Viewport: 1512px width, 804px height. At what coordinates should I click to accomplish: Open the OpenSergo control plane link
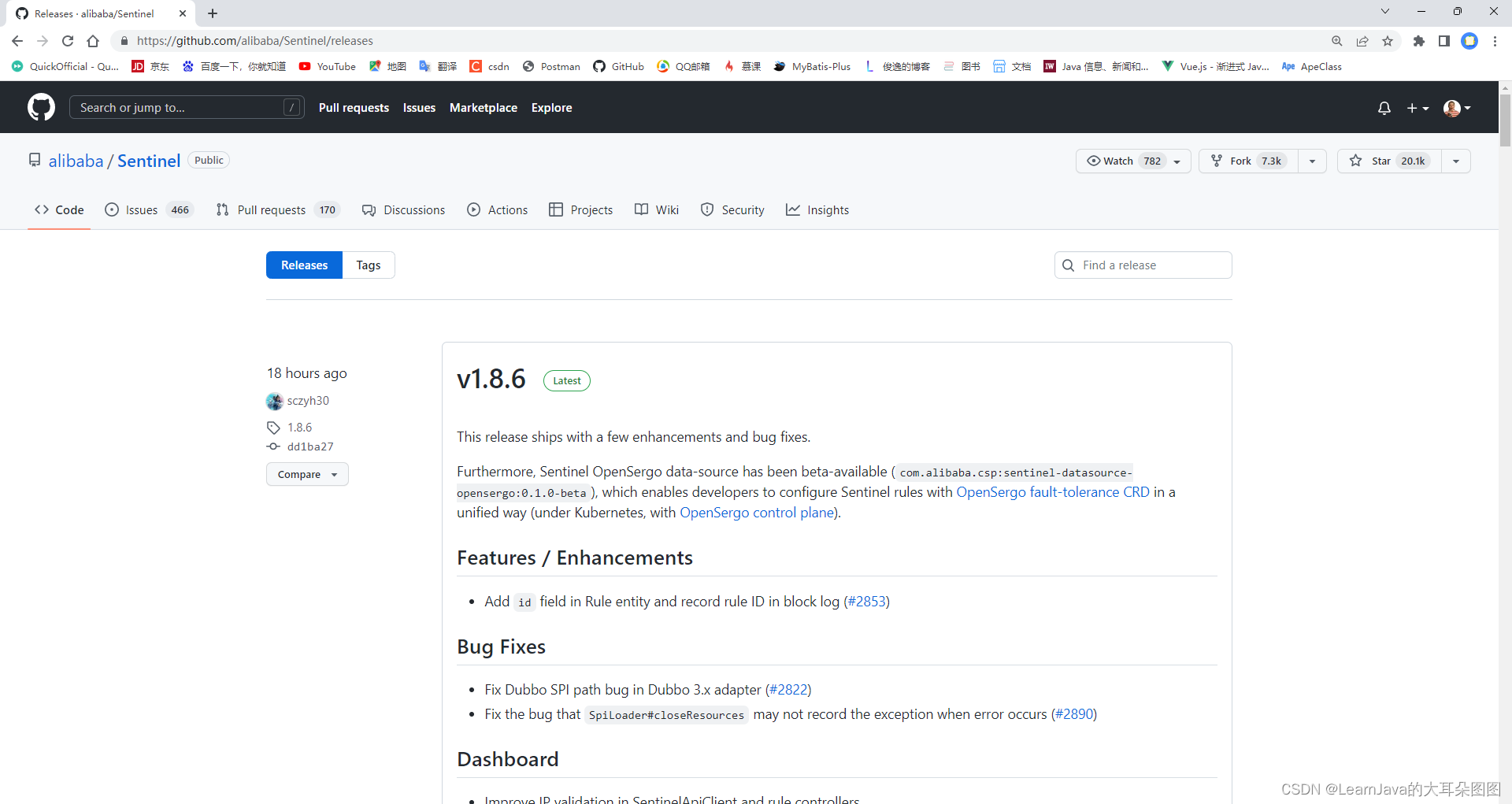pyautogui.click(x=757, y=513)
